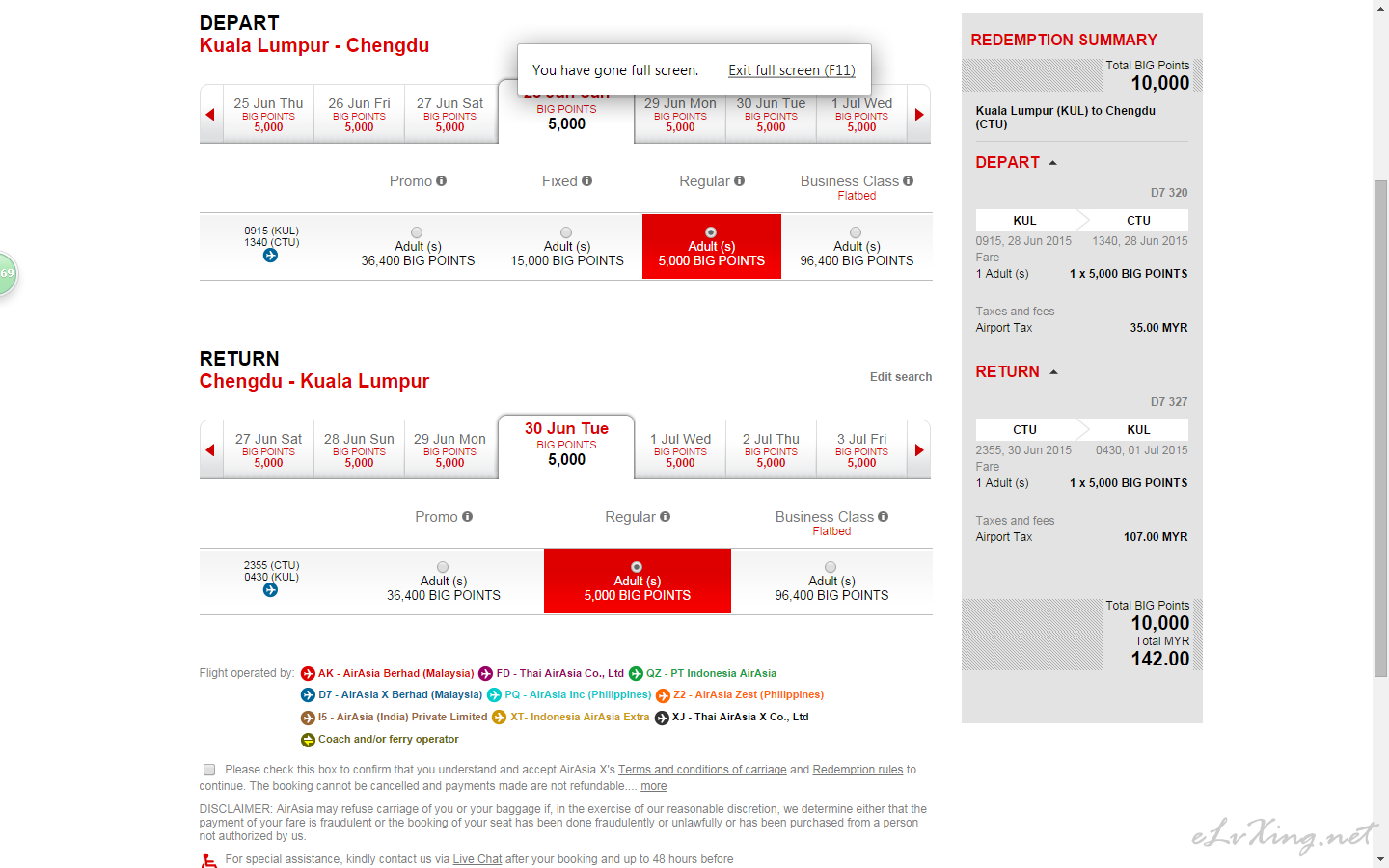The height and width of the screenshot is (868, 1389).
Task: Select return Regular fare 5,000 BIG Points
Action: 637,567
